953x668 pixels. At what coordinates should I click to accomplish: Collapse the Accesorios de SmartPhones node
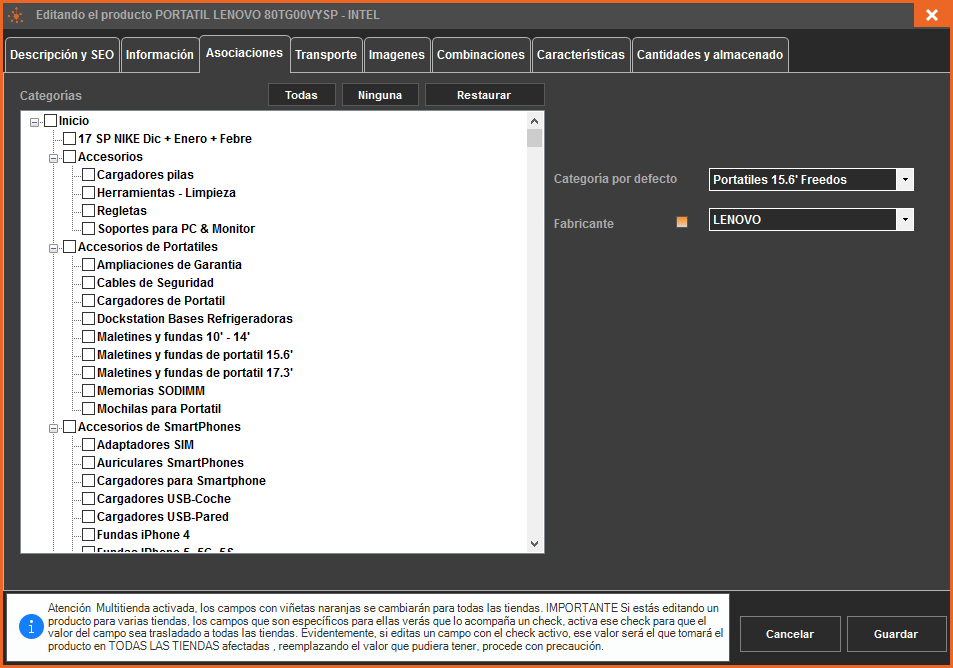[54, 427]
